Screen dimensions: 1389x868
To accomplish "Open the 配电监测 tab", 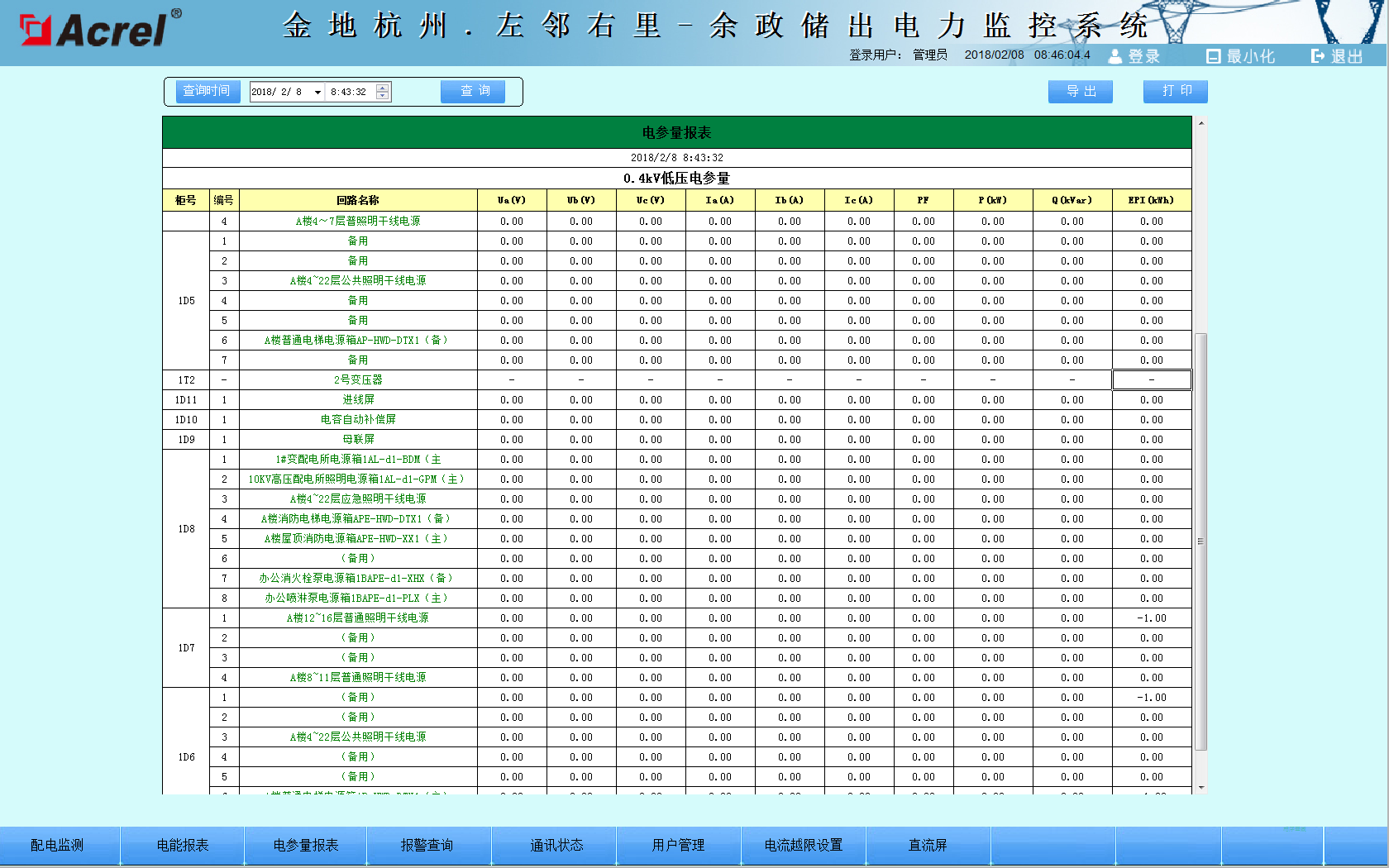I will (x=57, y=845).
